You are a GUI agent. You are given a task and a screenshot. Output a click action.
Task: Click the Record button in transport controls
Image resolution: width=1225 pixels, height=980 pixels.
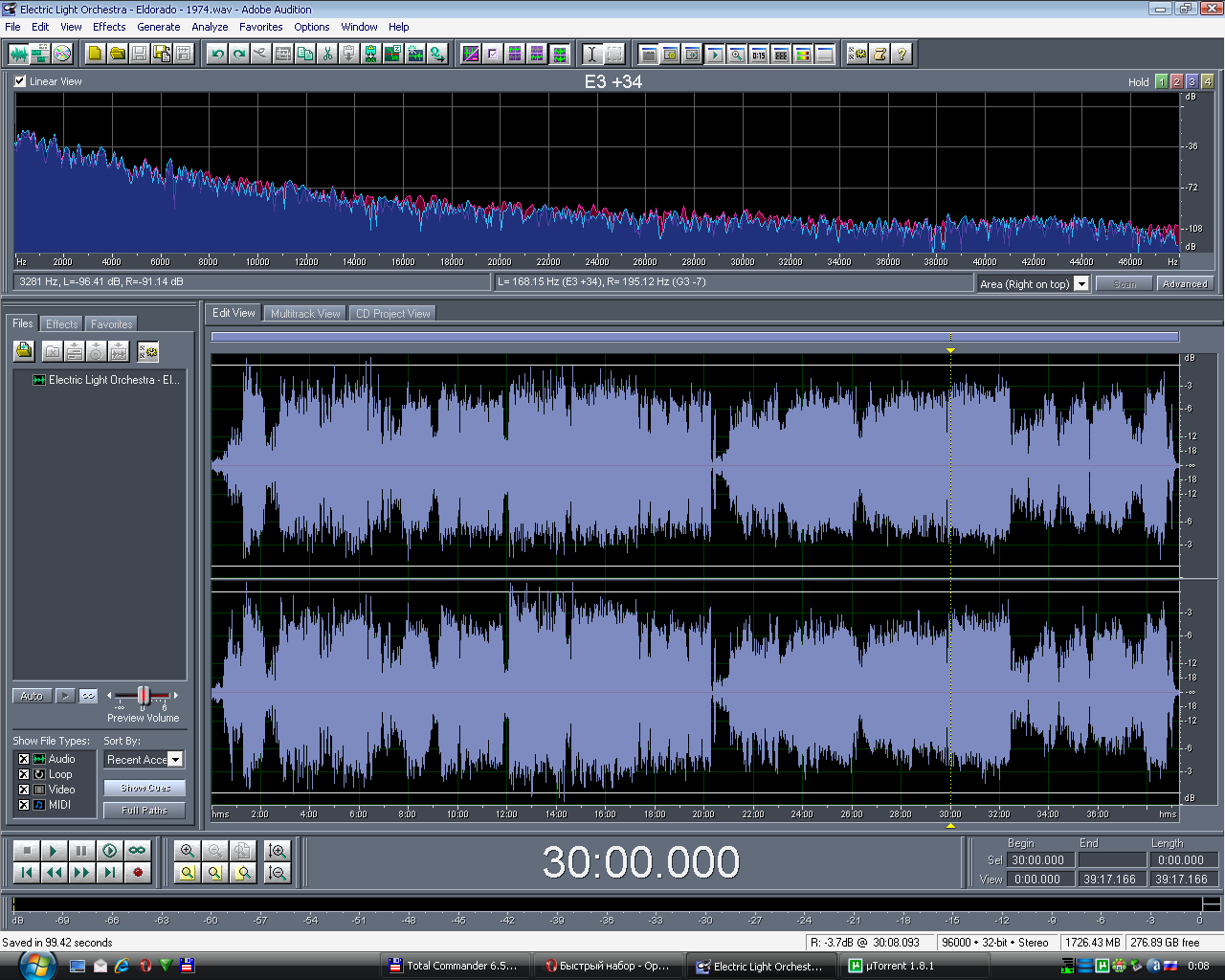point(138,872)
